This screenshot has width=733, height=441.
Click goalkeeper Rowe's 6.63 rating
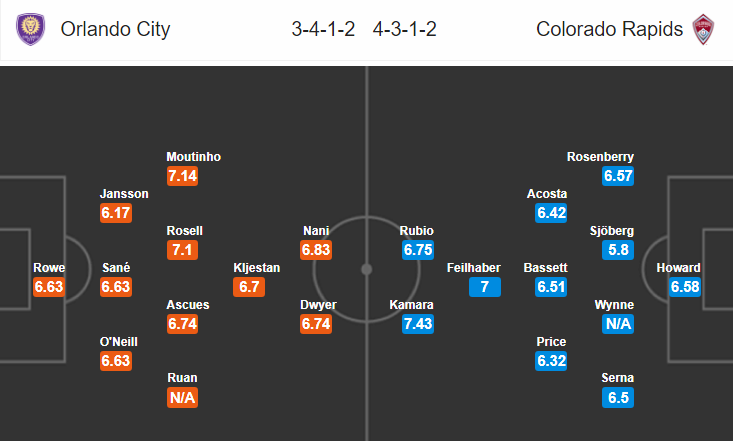point(49,287)
